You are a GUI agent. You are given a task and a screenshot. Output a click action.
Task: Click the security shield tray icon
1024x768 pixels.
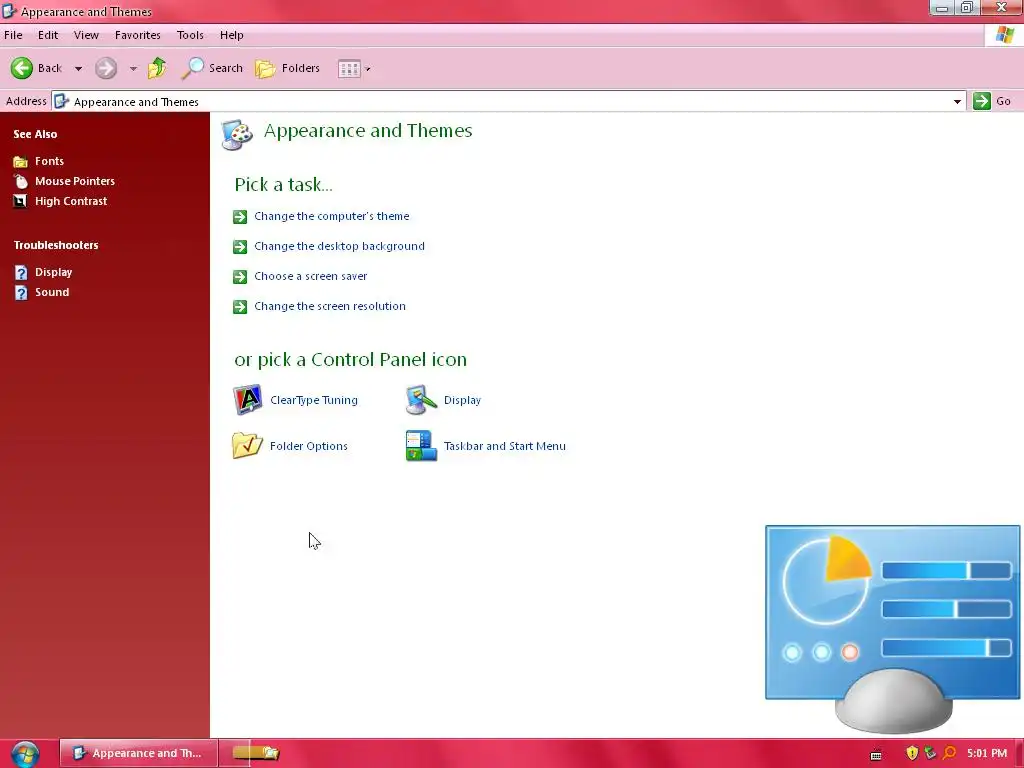click(912, 753)
